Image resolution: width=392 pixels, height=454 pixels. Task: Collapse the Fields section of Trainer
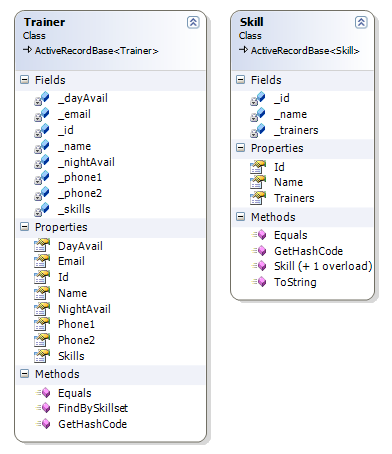coord(25,80)
